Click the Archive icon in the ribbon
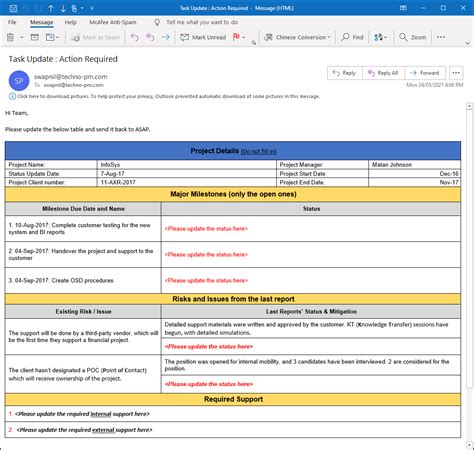474x450 pixels. [x=35, y=37]
